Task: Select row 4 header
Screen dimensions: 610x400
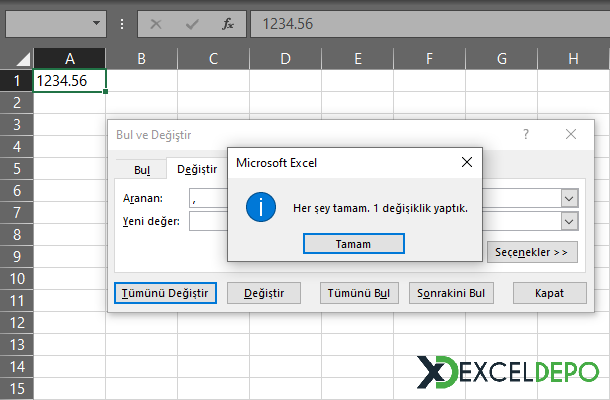Action: click(17, 147)
